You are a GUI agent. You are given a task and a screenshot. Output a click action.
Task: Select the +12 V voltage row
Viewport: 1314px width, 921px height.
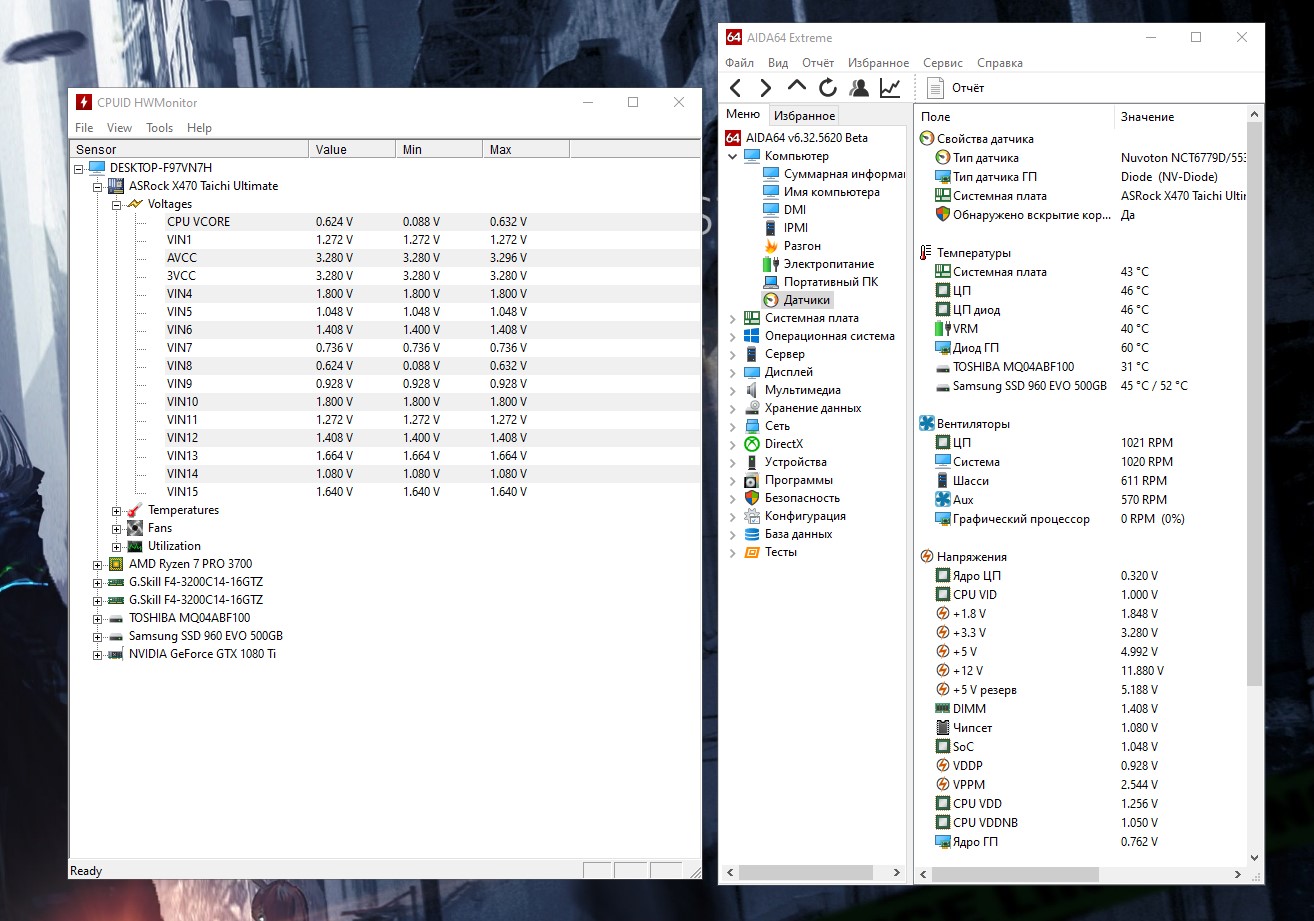click(x=1081, y=671)
